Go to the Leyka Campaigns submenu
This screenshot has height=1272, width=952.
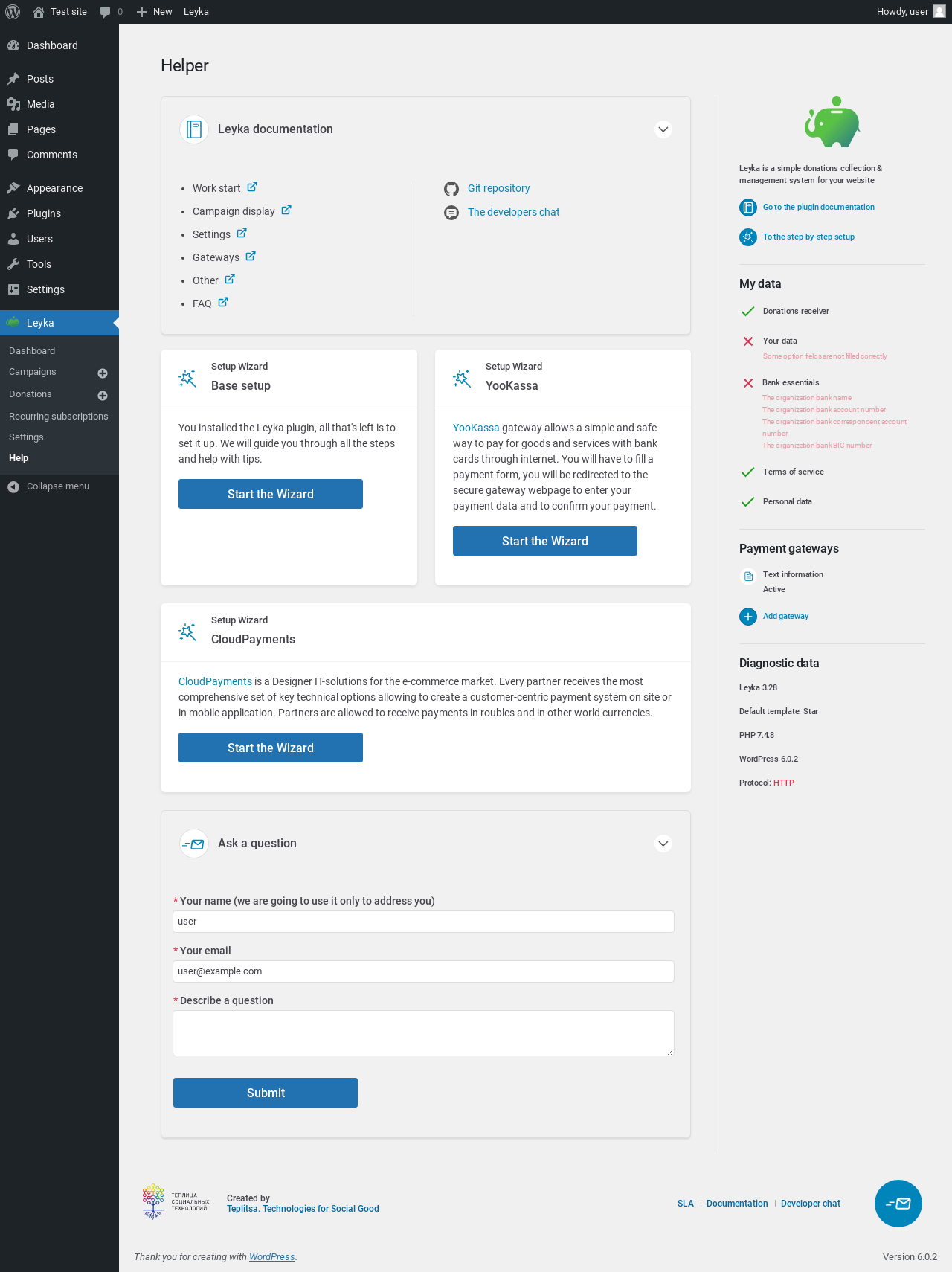(33, 372)
